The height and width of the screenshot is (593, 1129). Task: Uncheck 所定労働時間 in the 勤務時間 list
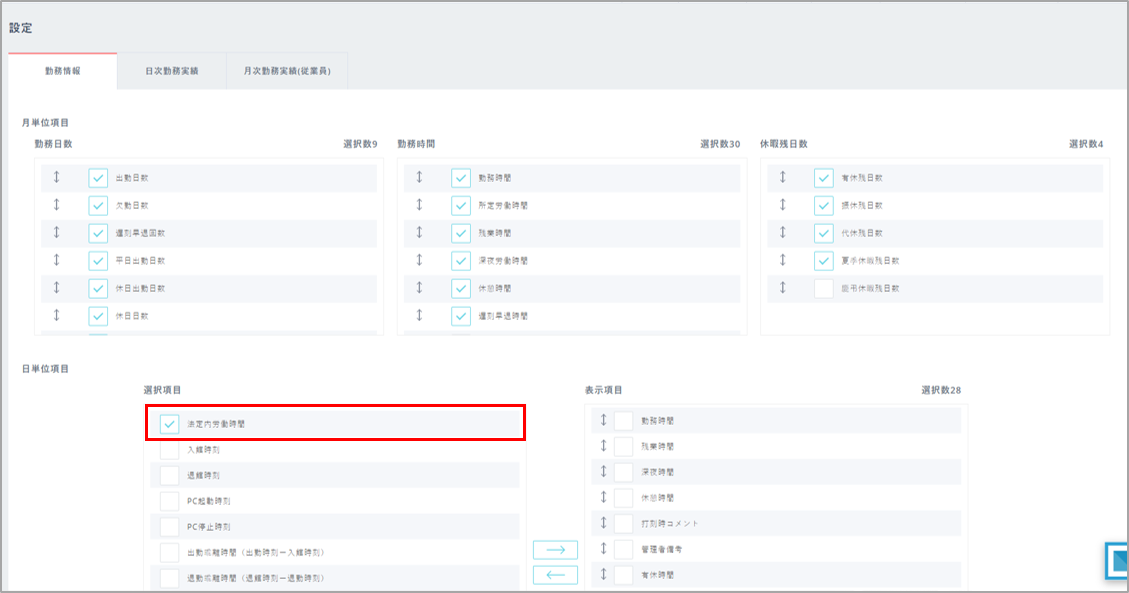click(460, 206)
